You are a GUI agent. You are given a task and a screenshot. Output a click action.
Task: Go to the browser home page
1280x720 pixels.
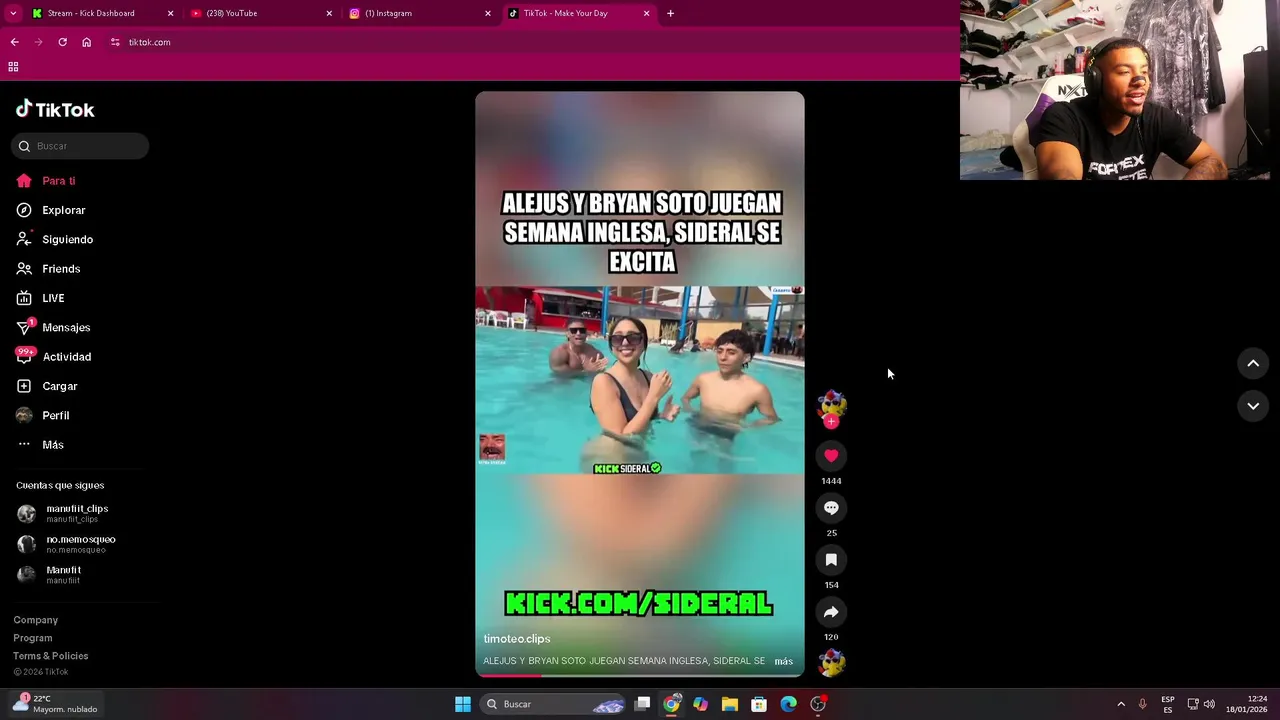(86, 42)
